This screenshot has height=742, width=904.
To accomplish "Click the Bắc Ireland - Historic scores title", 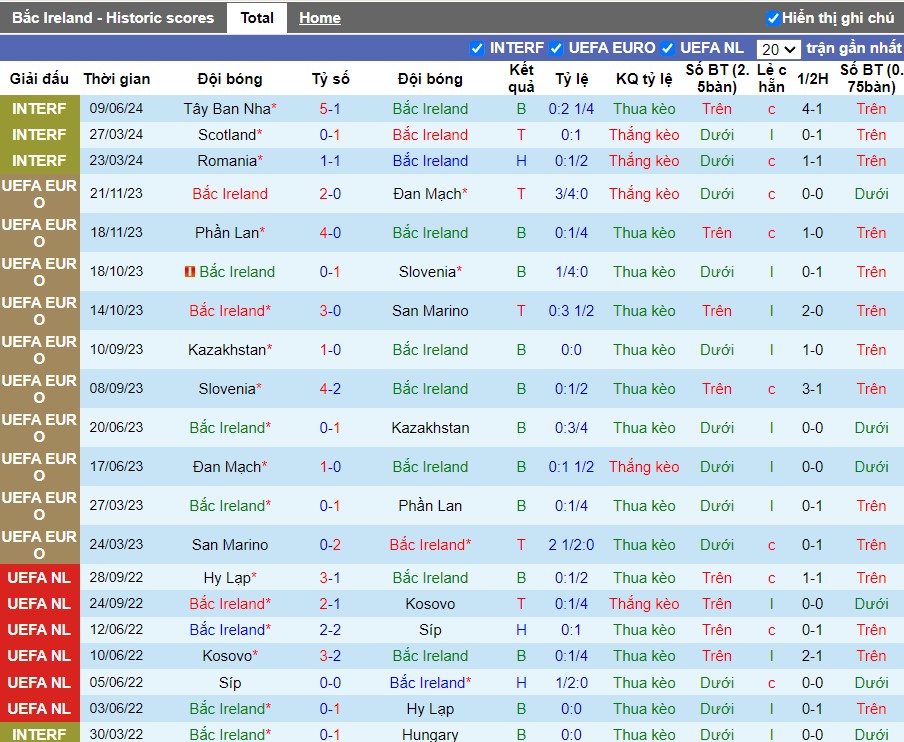I will click(113, 18).
